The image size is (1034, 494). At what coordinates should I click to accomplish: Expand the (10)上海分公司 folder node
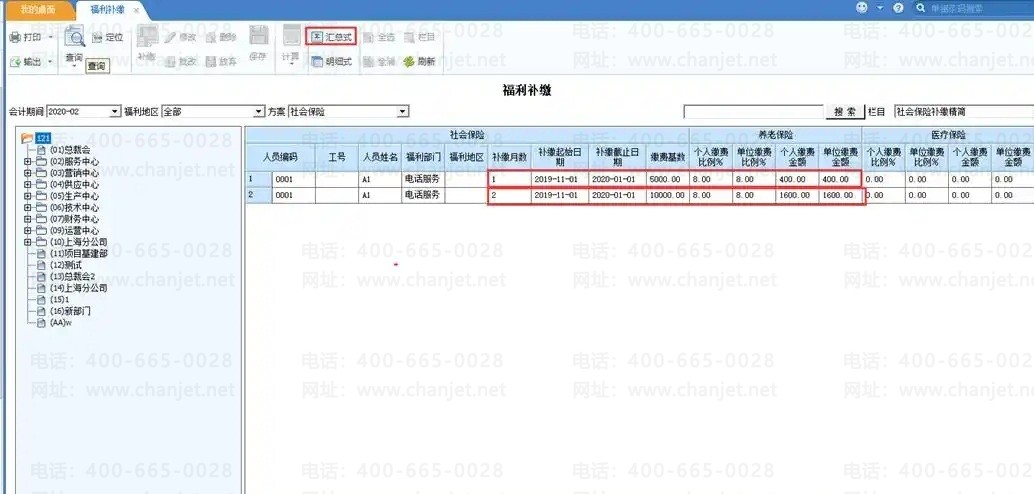(28, 242)
